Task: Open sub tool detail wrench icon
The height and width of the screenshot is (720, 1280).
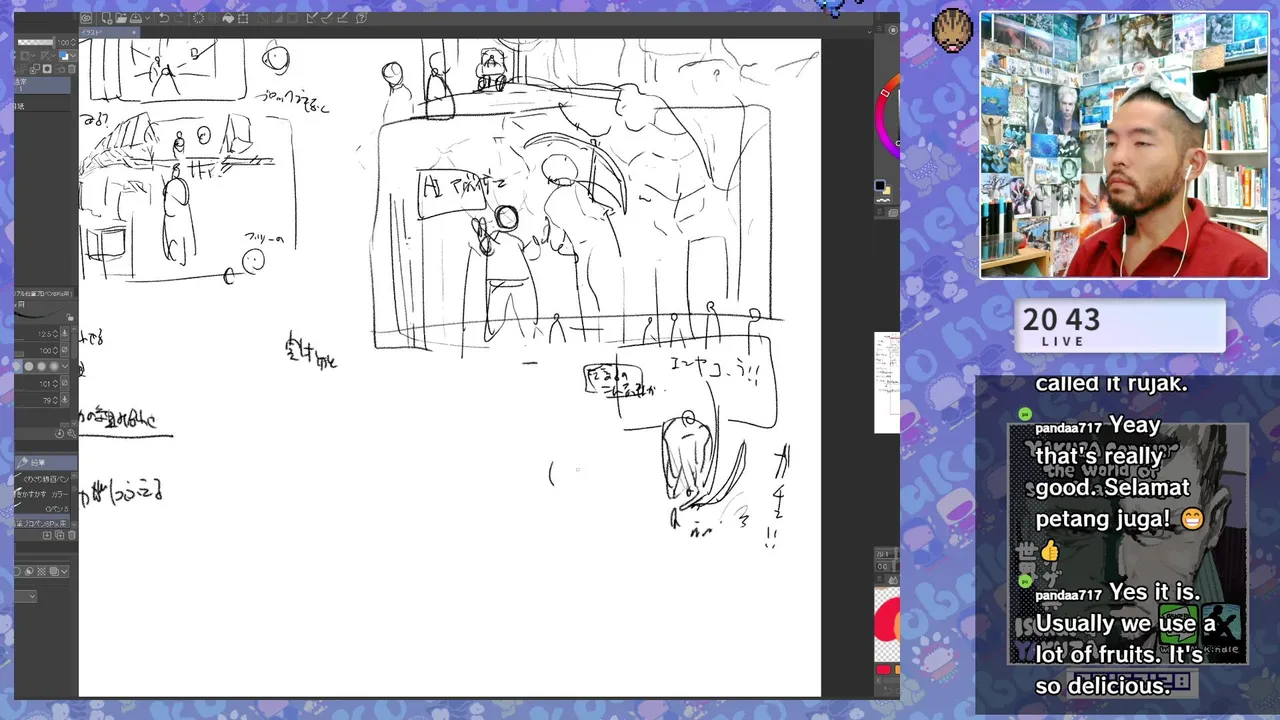Action: click(x=71, y=433)
